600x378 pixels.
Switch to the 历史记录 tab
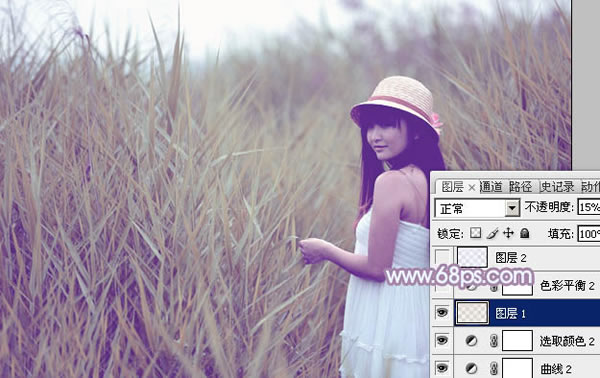(x=557, y=187)
